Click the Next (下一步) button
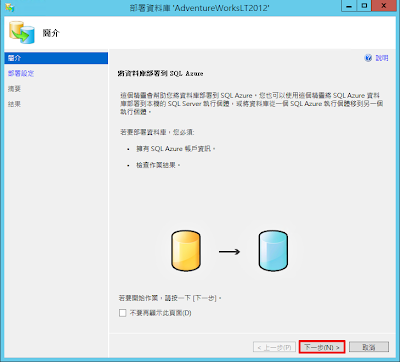This screenshot has height=362, width=400. click(322, 347)
